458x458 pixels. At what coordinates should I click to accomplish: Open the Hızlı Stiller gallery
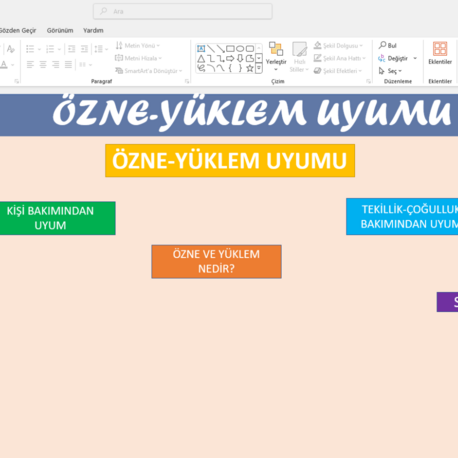[x=299, y=57]
